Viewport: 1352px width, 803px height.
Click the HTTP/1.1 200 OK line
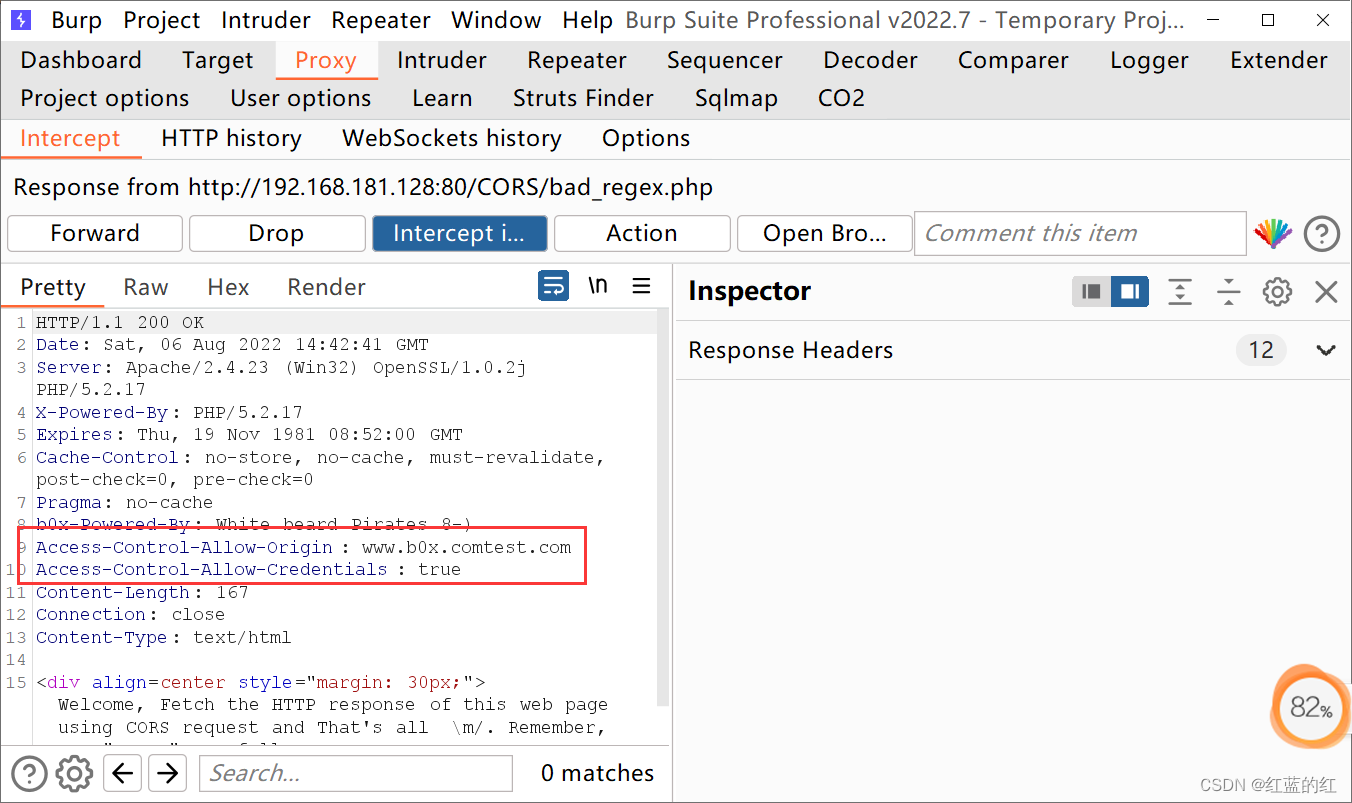119,322
